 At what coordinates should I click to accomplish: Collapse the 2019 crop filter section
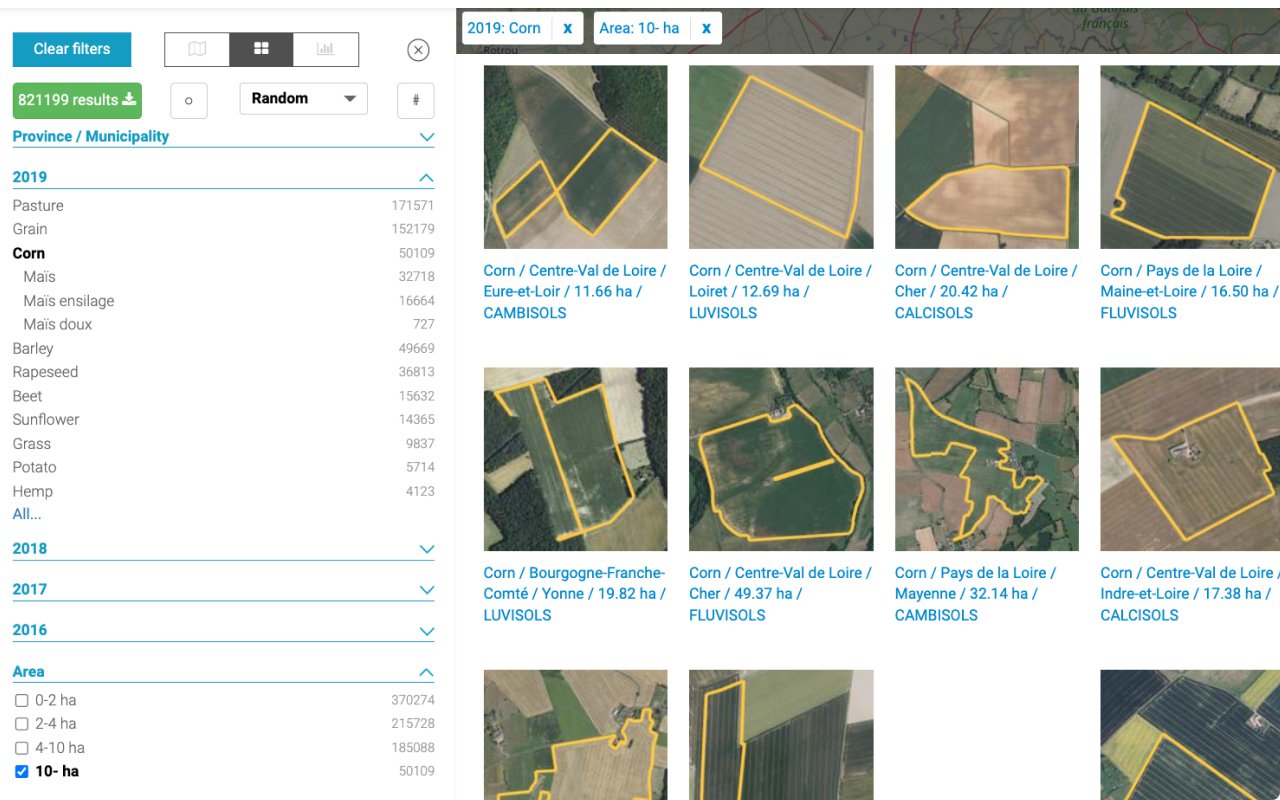coord(426,178)
